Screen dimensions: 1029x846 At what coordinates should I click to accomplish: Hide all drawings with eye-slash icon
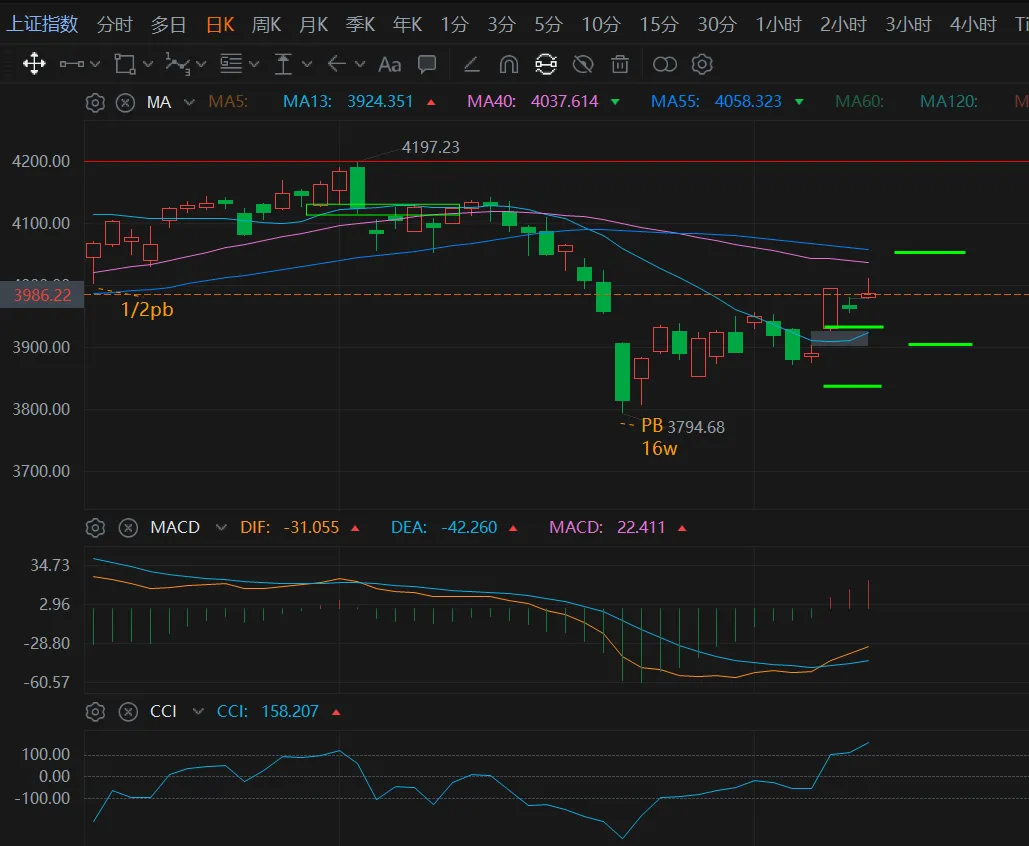coord(583,64)
